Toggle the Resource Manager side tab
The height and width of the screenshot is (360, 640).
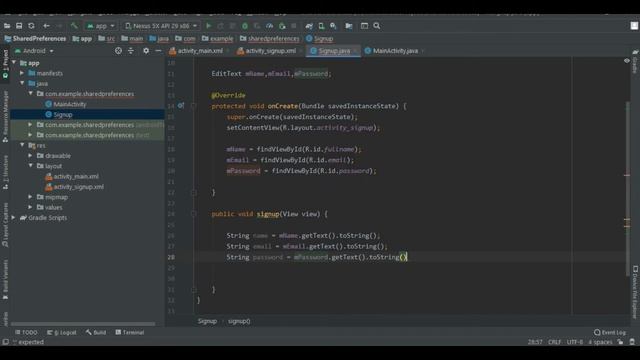coord(5,117)
